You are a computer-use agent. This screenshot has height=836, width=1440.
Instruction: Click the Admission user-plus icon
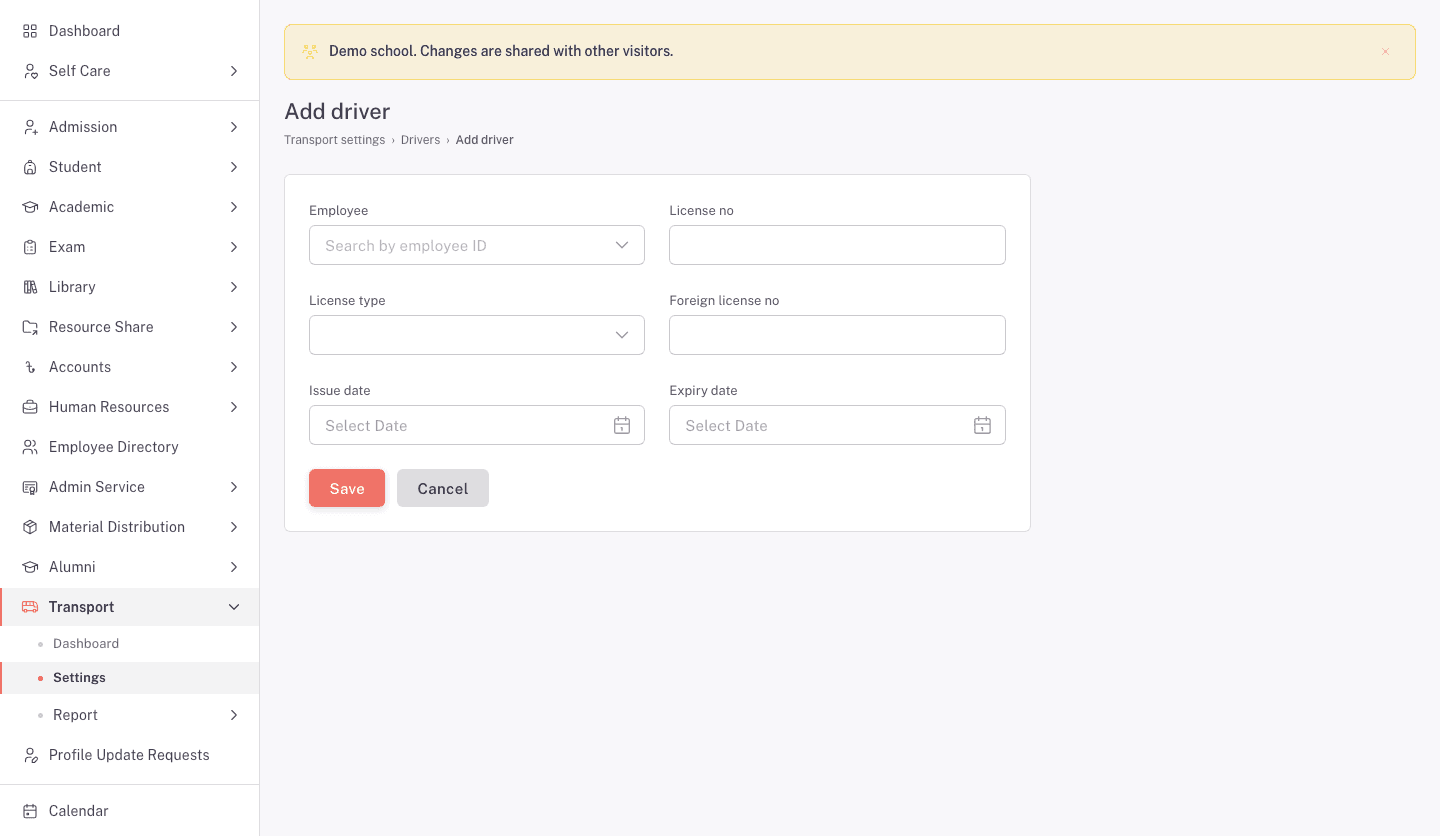pyautogui.click(x=30, y=127)
